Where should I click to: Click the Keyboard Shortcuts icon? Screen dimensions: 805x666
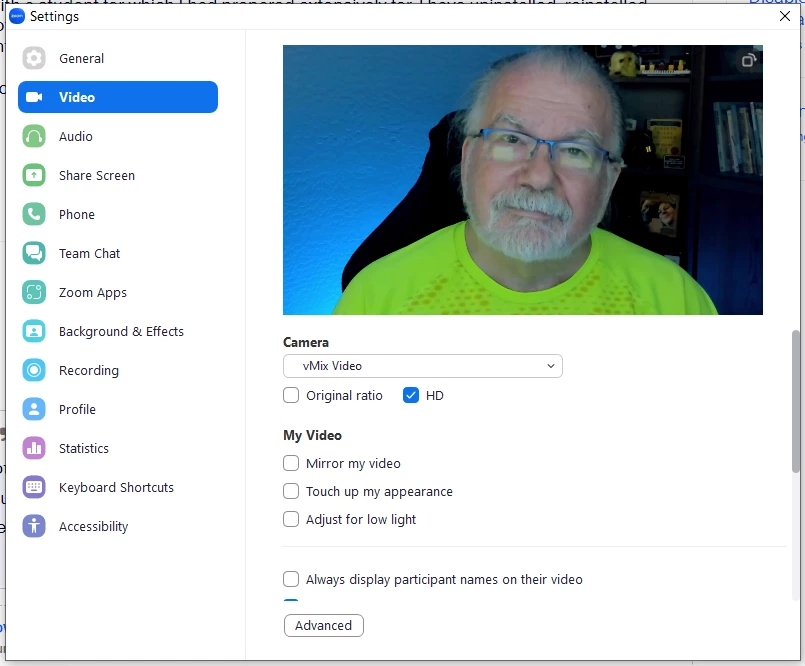click(x=34, y=487)
